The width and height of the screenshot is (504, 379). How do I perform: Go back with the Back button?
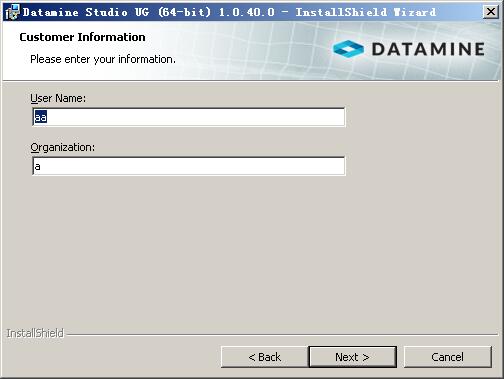point(264,357)
